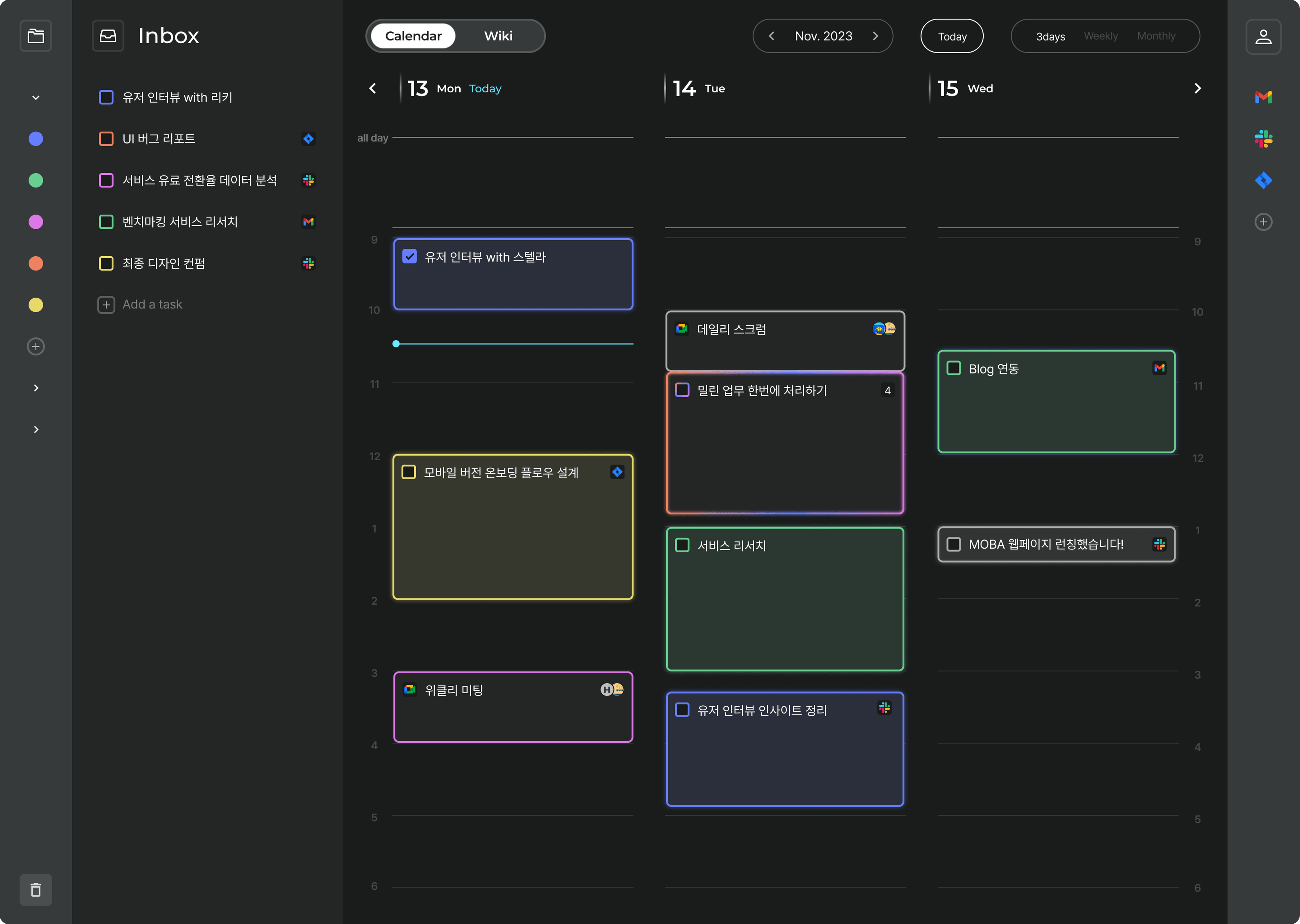1300x924 pixels.
Task: Click the Gmail icon on 벤치마킹 서비스 리서치 task
Action: click(309, 222)
